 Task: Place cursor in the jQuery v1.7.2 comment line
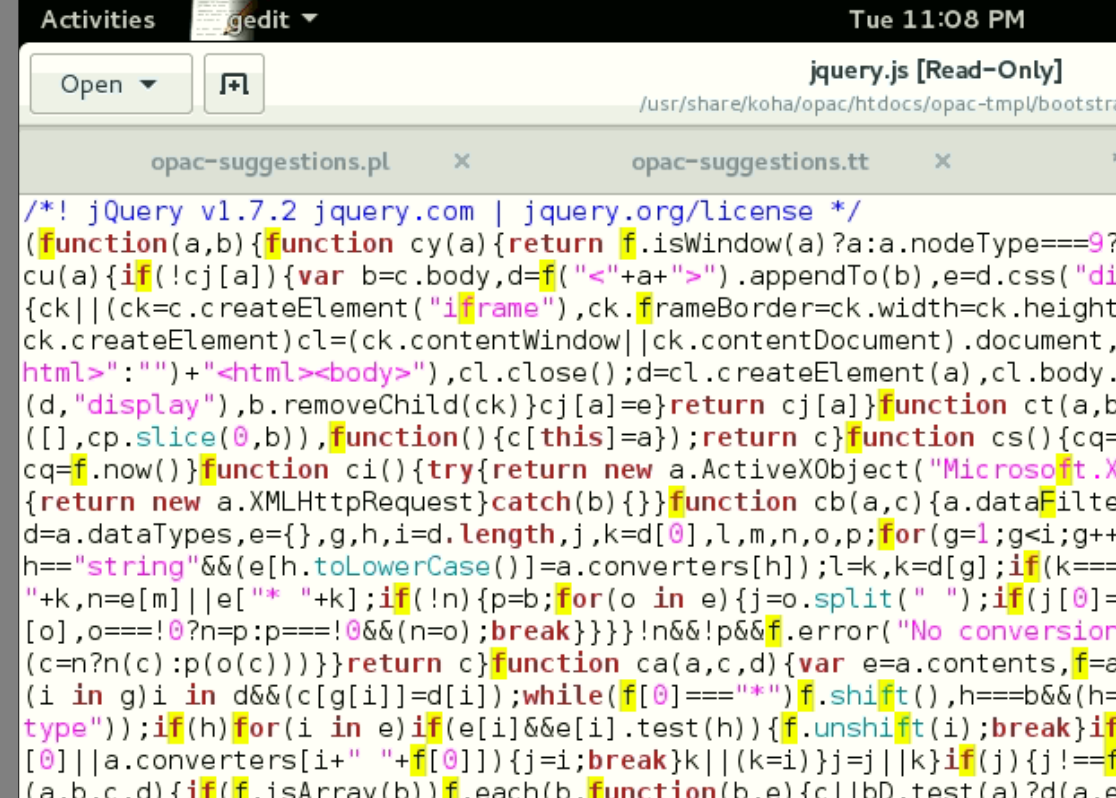tap(440, 212)
